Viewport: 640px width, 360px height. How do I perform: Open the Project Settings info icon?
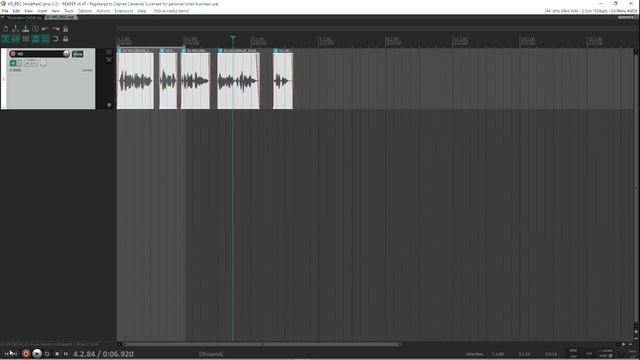point(36,29)
